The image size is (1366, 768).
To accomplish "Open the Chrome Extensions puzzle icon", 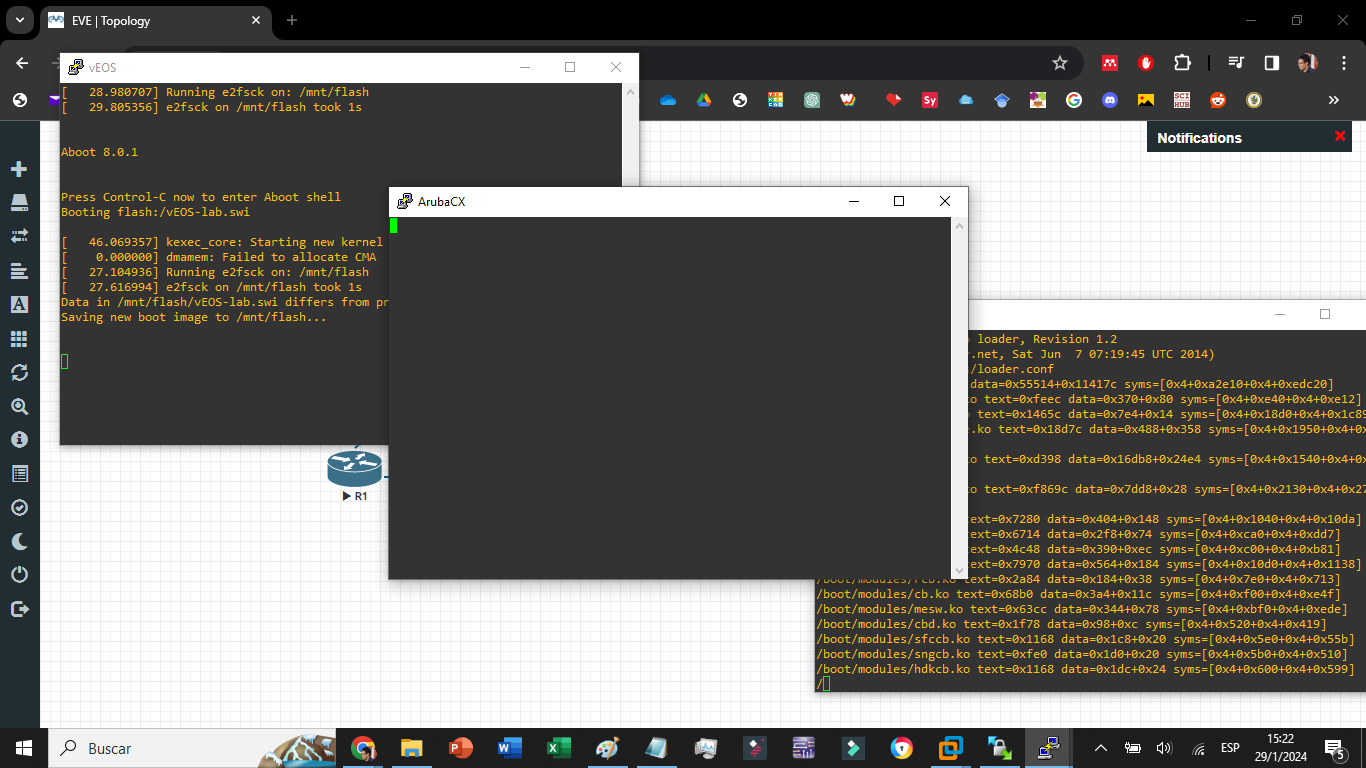I will coord(1182,63).
